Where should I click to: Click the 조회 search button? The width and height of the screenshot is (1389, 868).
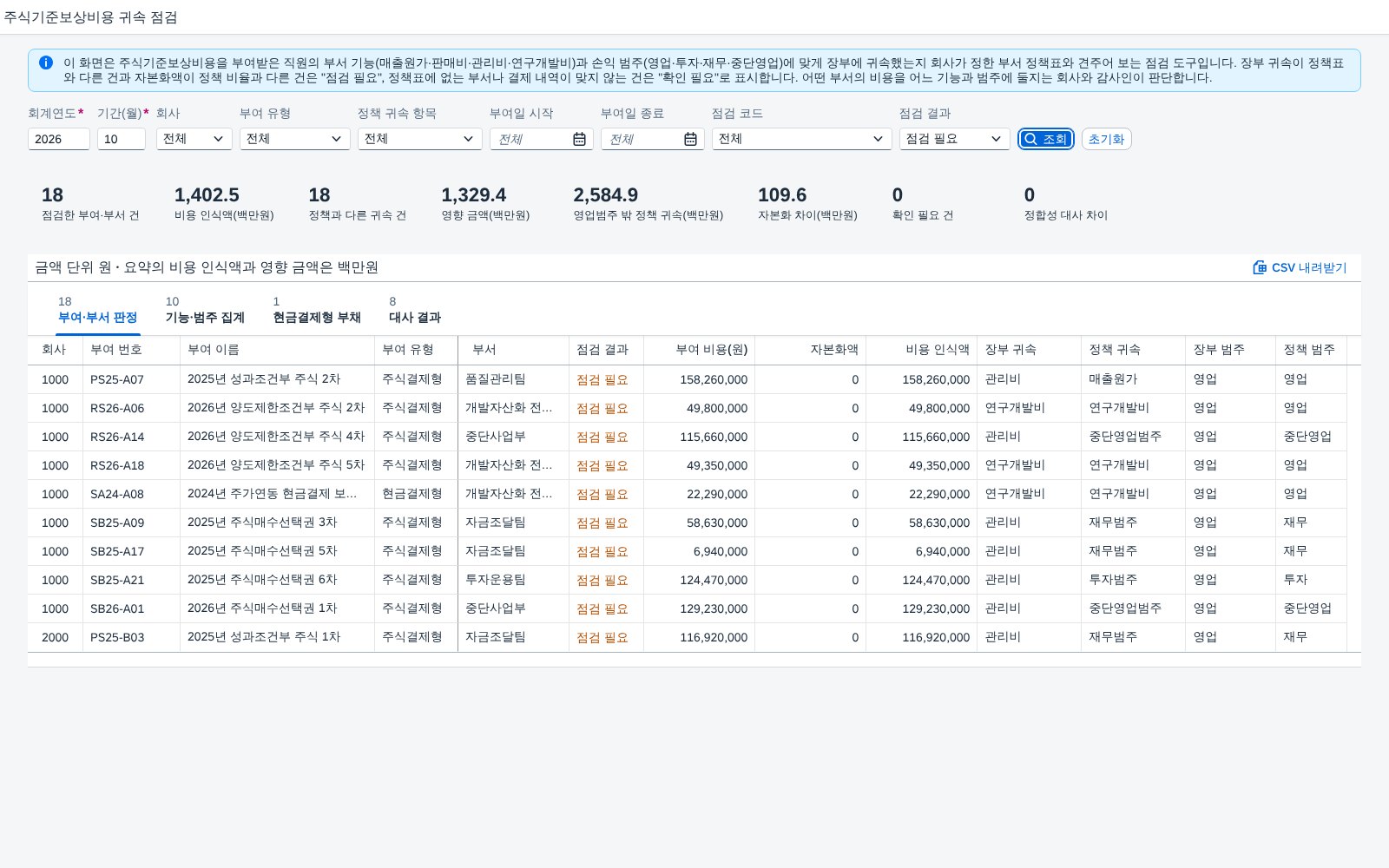pyautogui.click(x=1046, y=139)
